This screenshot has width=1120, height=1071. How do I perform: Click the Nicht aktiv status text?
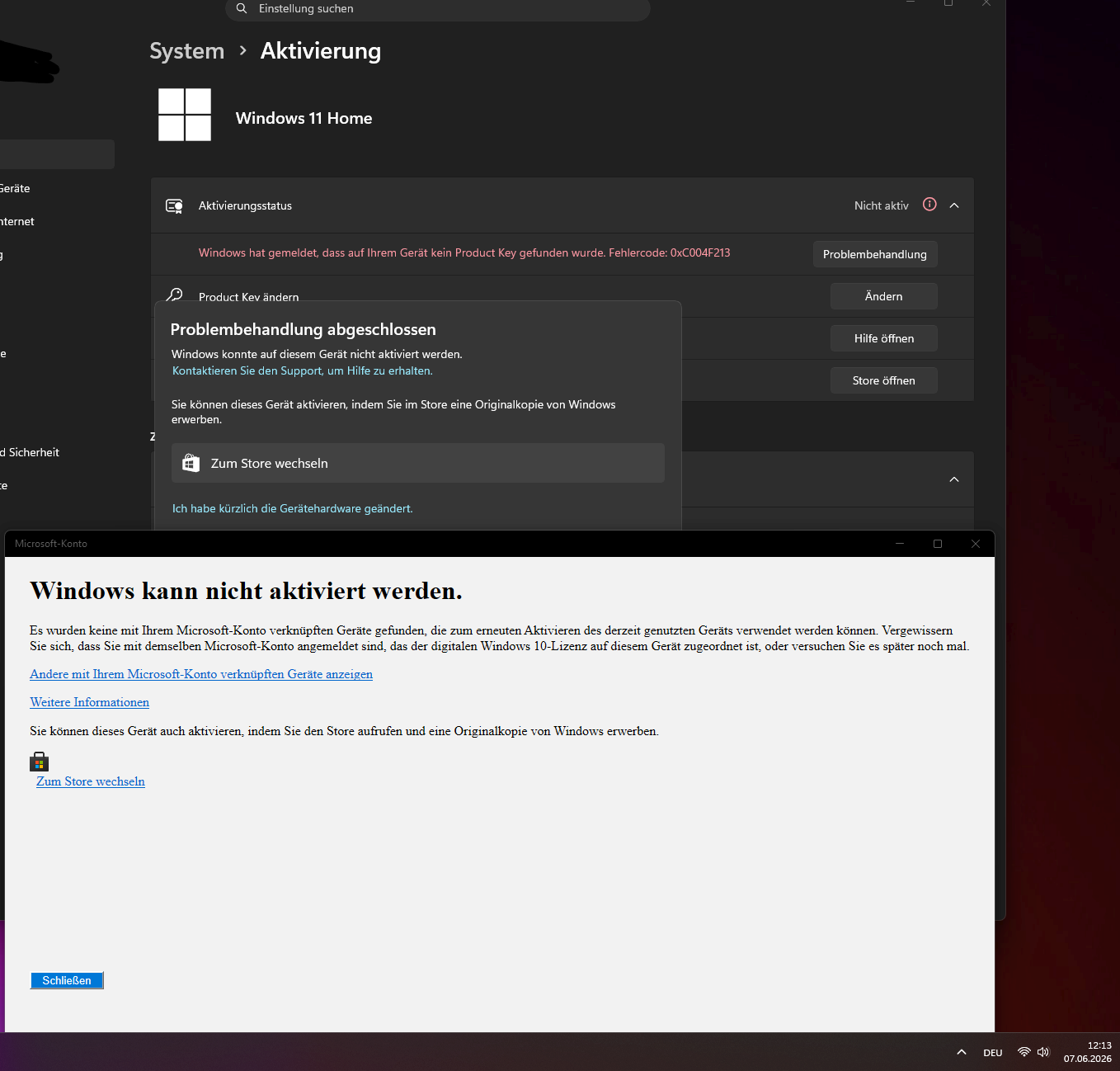[882, 205]
